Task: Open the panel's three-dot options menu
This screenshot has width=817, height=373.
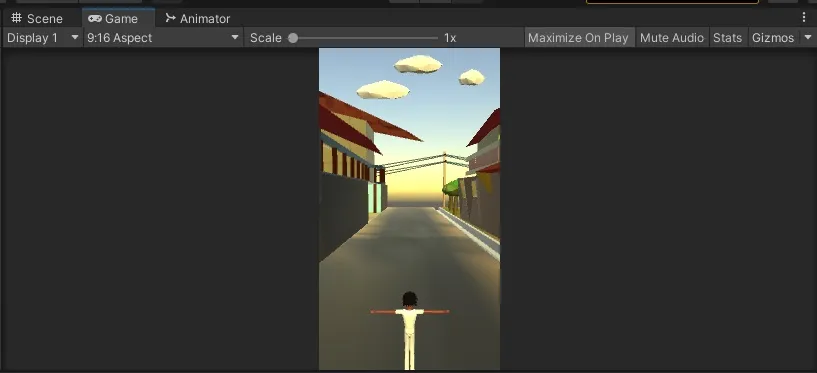Action: (804, 17)
